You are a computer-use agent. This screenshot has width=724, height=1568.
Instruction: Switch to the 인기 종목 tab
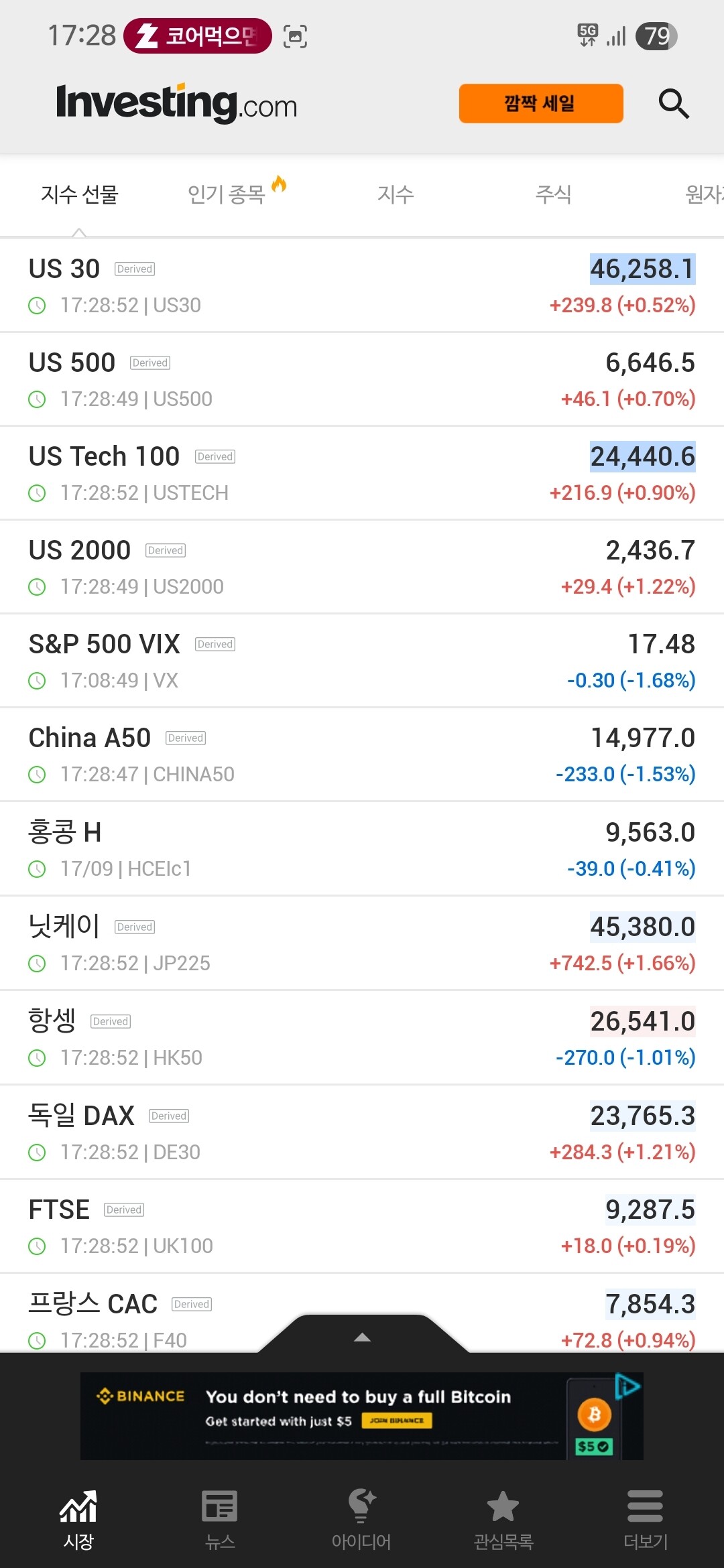click(x=227, y=194)
